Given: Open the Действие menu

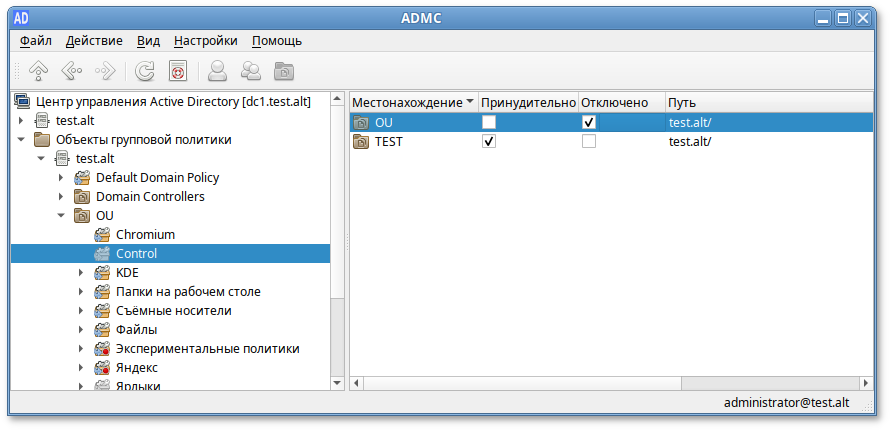Looking at the screenshot, I should pos(94,41).
